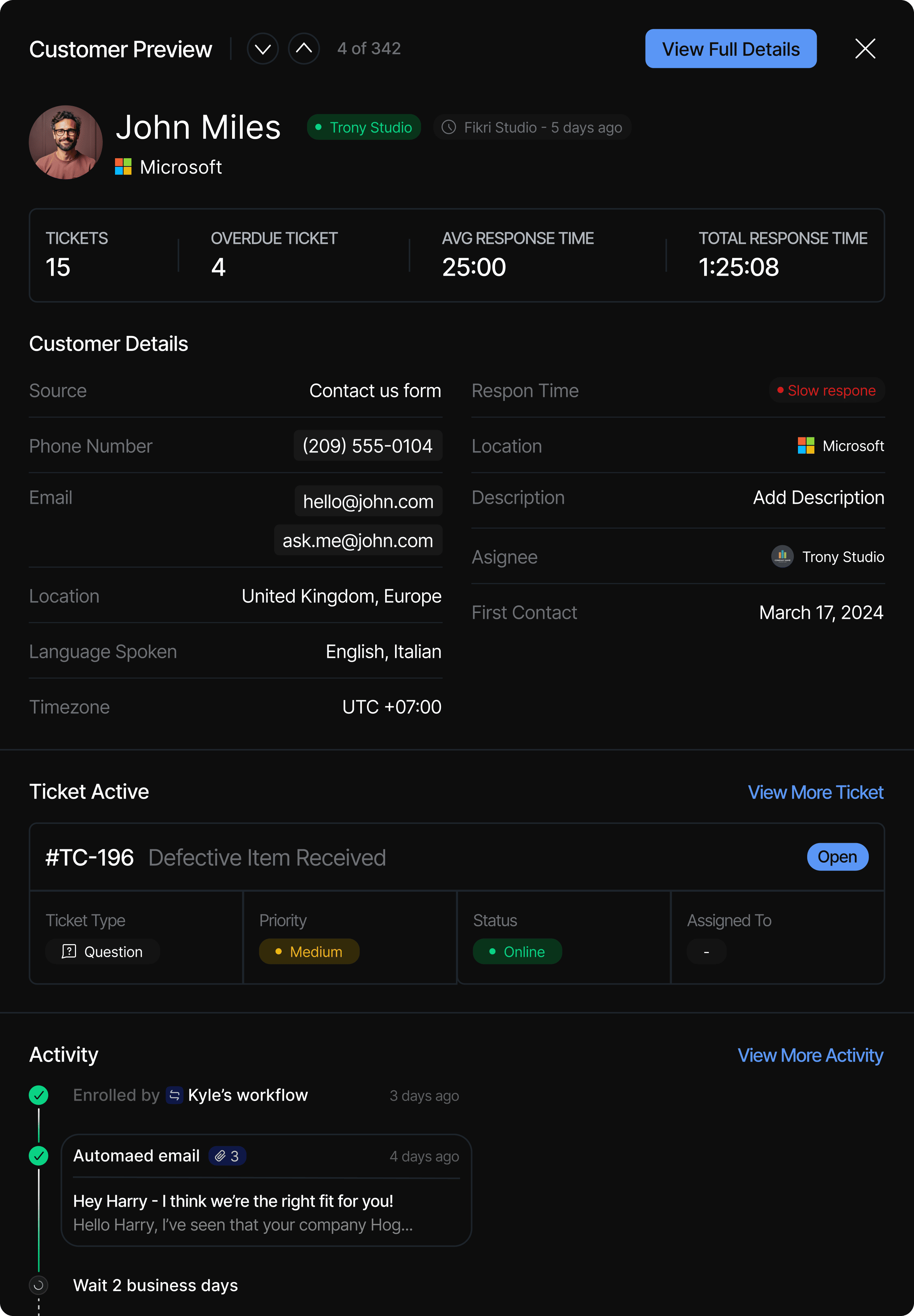Screen dimensions: 914x1316
Task: Click View Full Details button
Action: click(730, 49)
